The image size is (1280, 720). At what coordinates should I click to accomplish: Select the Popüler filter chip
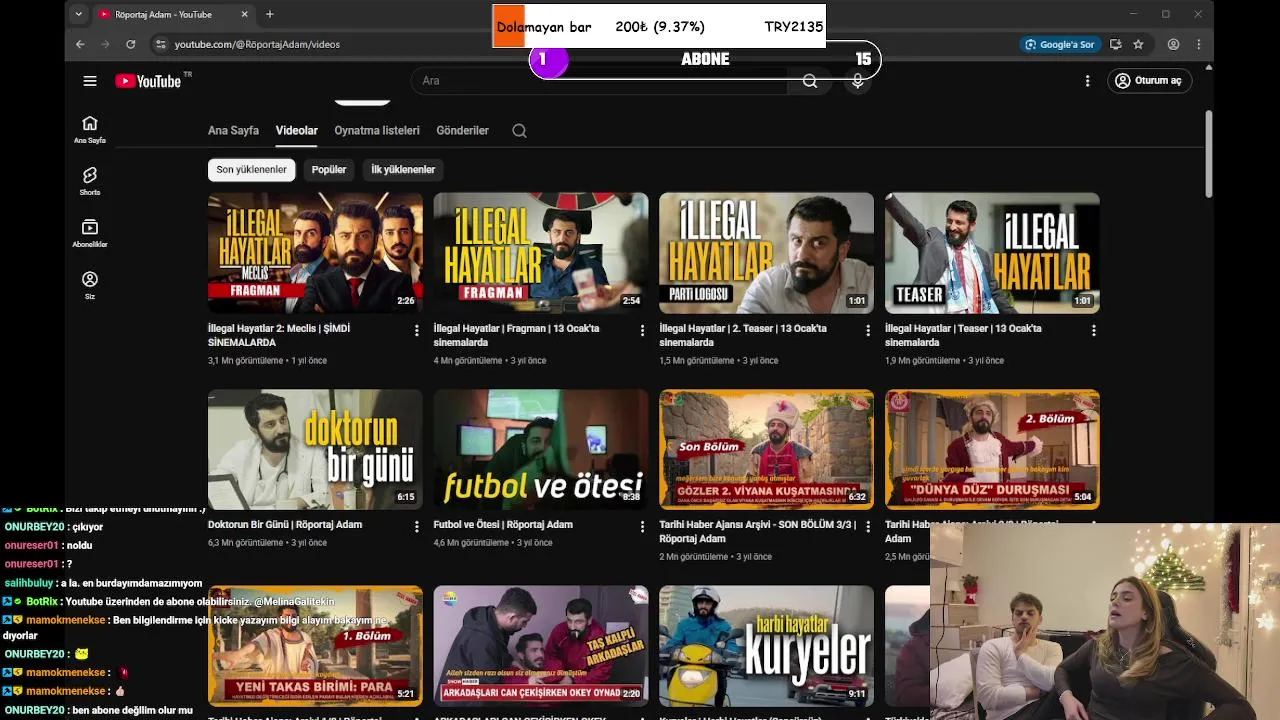tap(329, 170)
